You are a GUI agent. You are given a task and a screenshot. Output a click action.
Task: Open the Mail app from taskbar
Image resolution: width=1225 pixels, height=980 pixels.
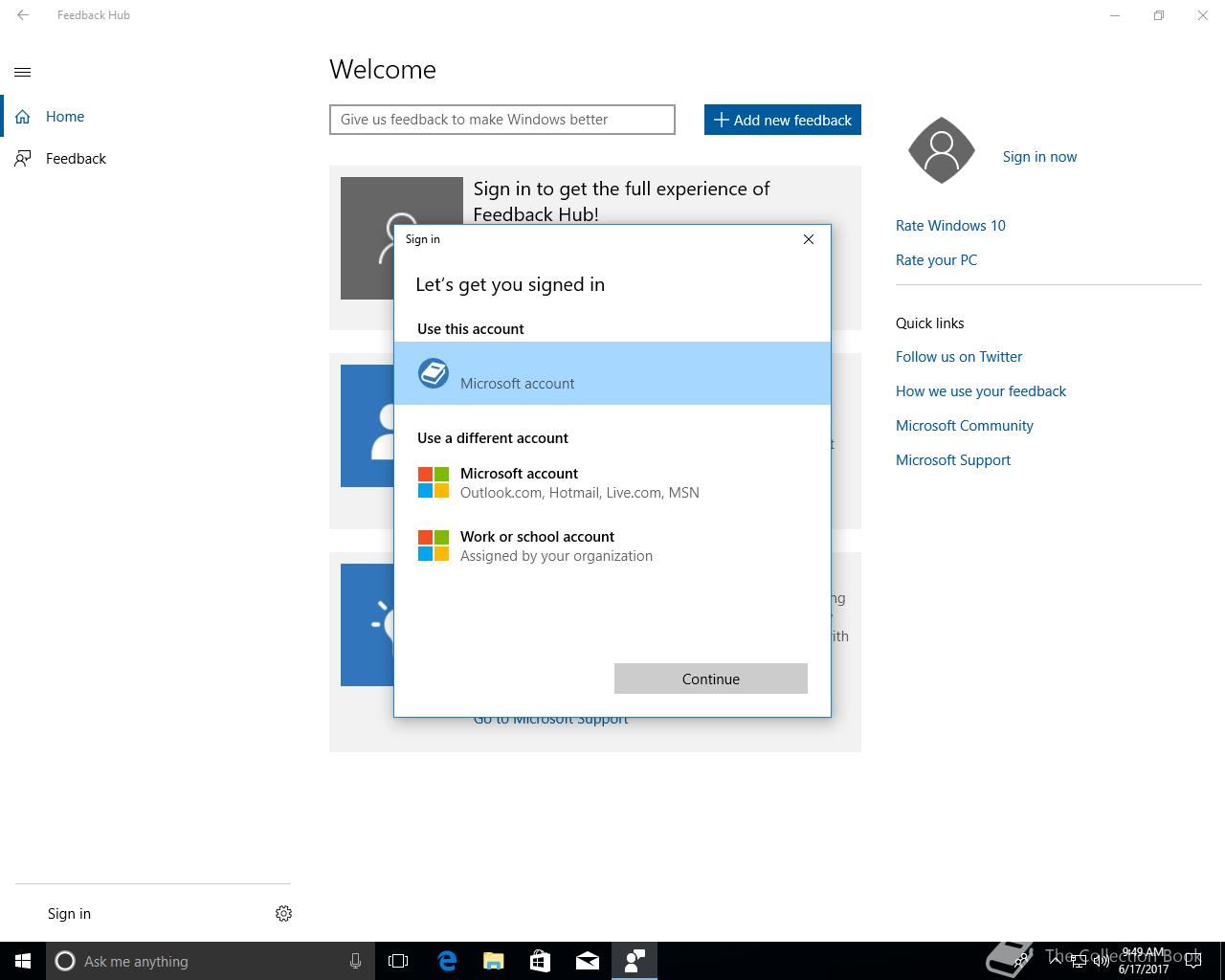[587, 961]
